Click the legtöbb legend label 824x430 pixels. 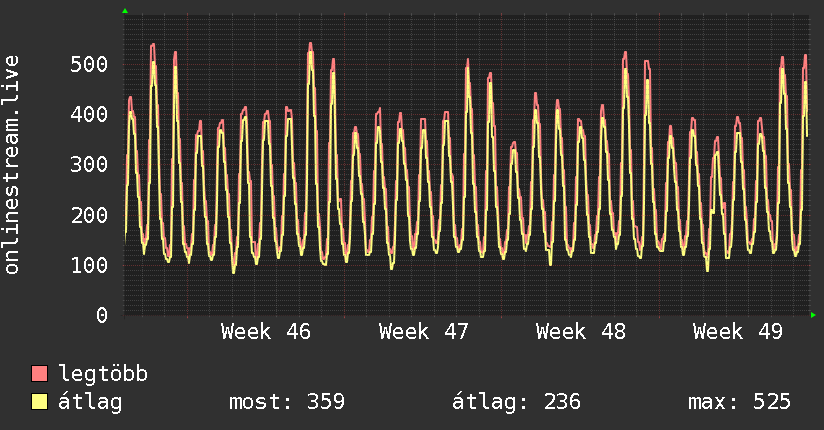click(103, 374)
